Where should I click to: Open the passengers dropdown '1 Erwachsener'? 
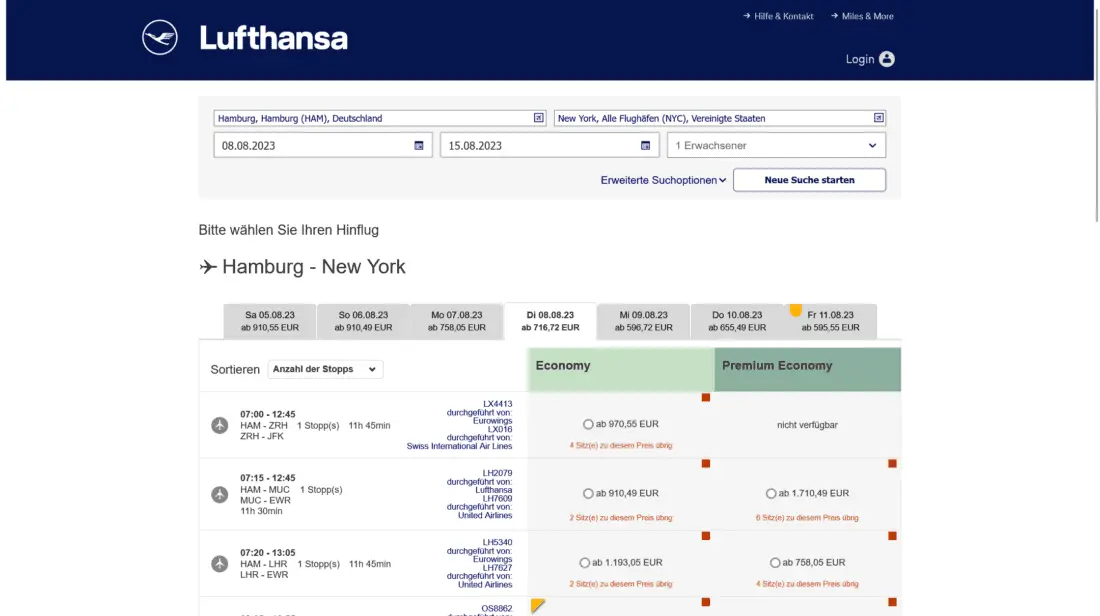(776, 146)
